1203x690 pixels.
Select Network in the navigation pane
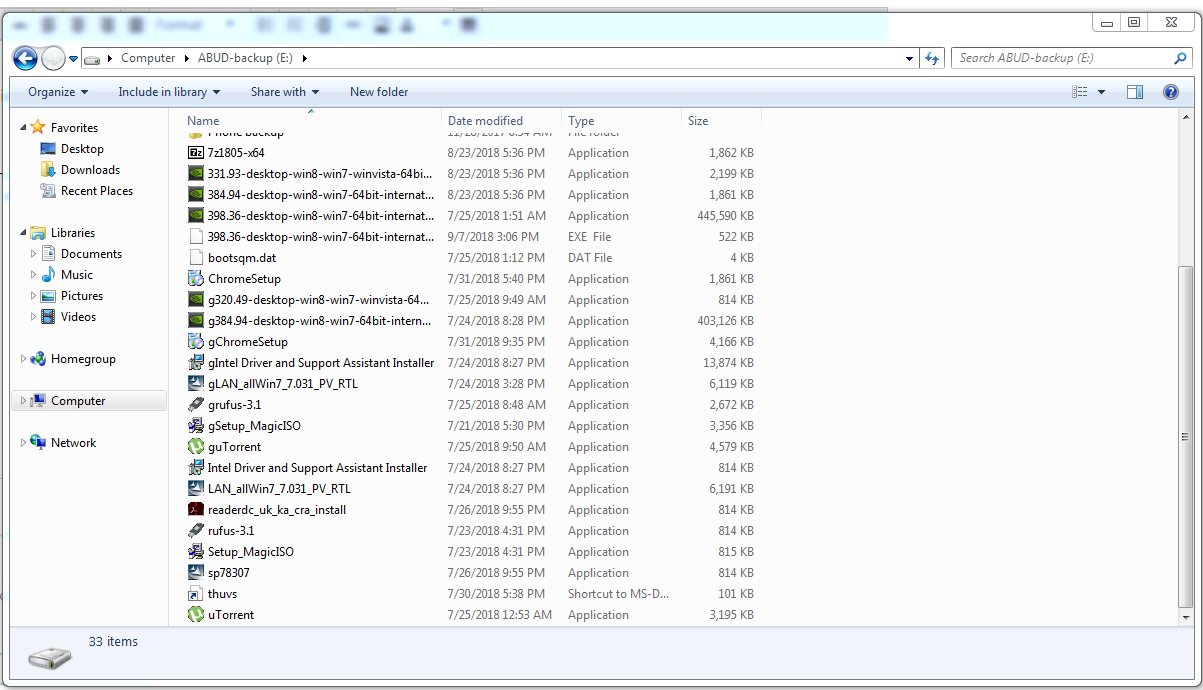tap(73, 443)
